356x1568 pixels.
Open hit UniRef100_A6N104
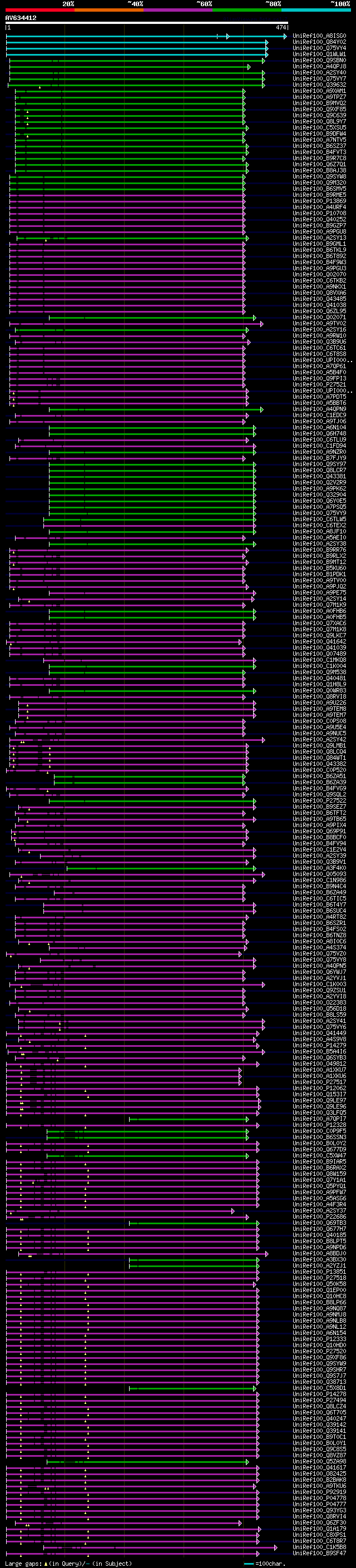pyautogui.click(x=319, y=428)
